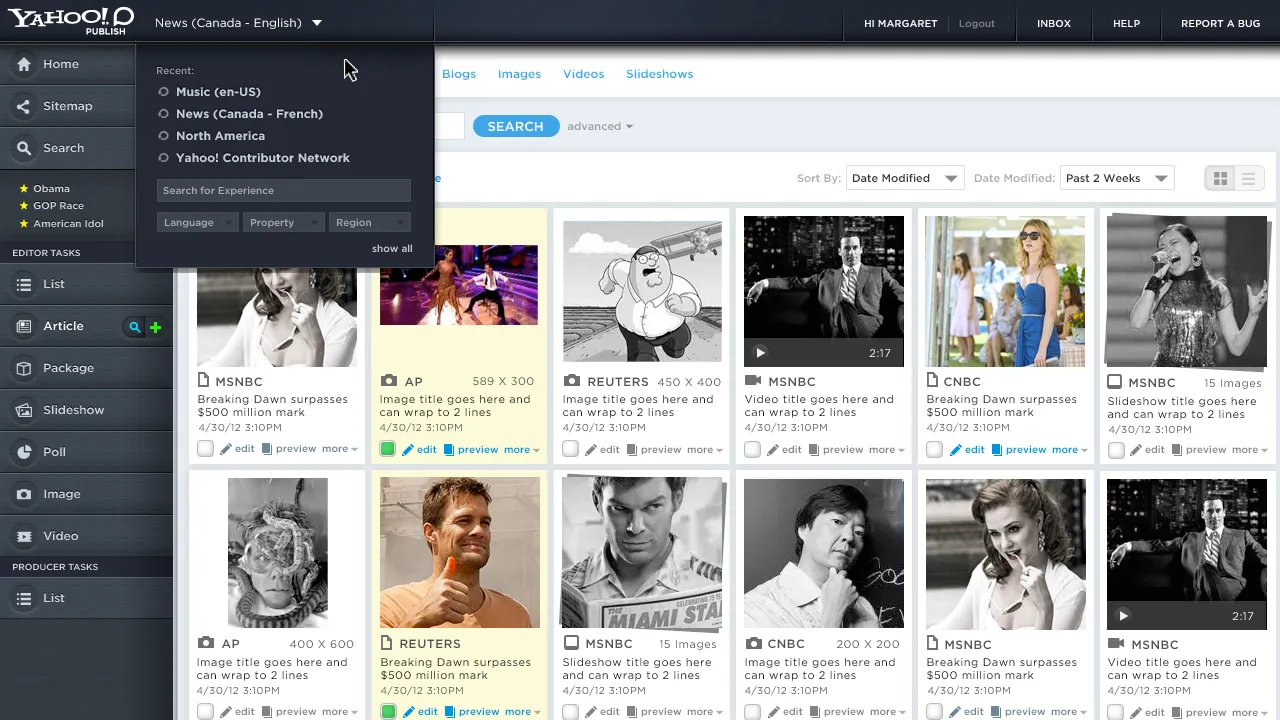Select the North America recent experience

pyautogui.click(x=220, y=136)
